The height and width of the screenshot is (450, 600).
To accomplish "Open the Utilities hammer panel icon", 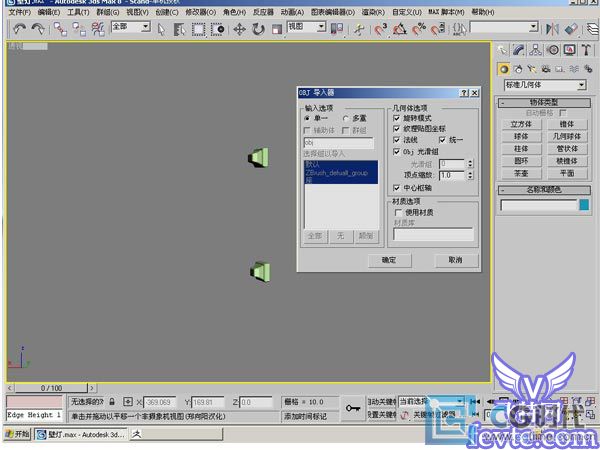I will pyautogui.click(x=586, y=50).
